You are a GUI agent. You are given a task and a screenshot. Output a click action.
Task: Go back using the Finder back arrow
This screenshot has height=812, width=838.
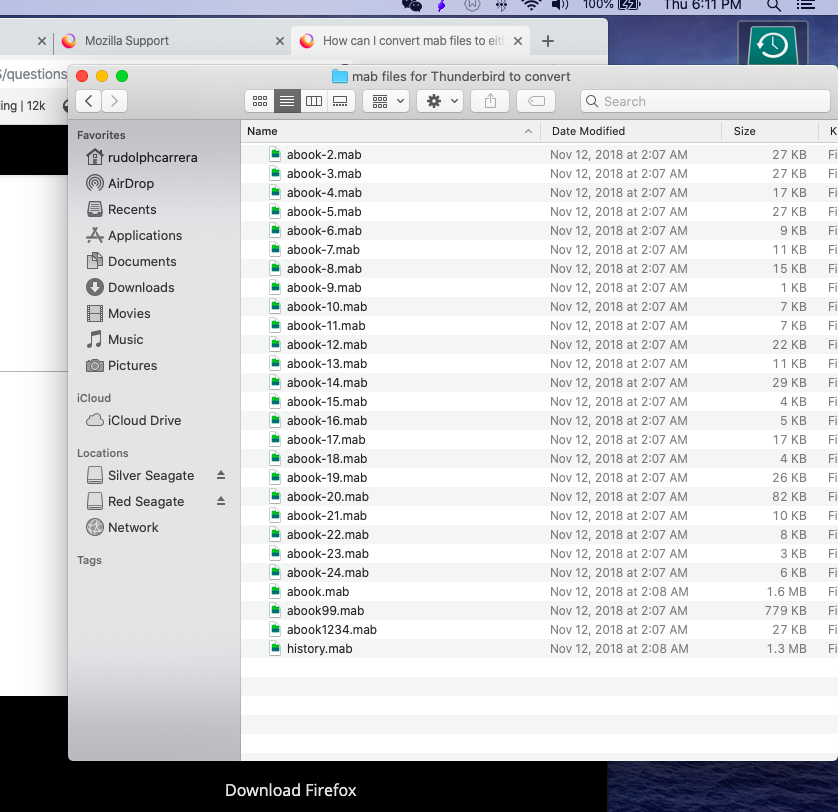[89, 101]
